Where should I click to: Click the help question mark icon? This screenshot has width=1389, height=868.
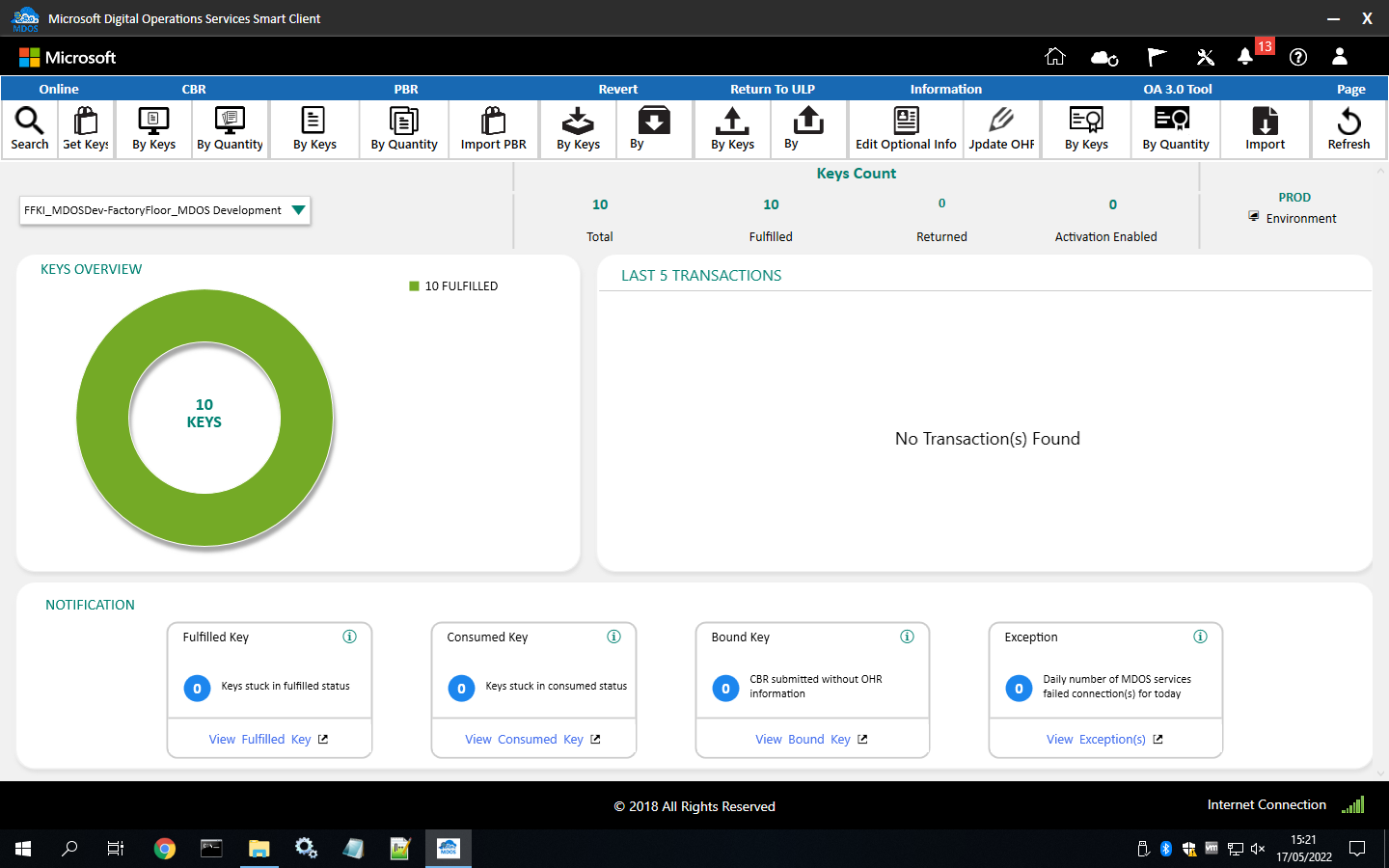pyautogui.click(x=1297, y=57)
